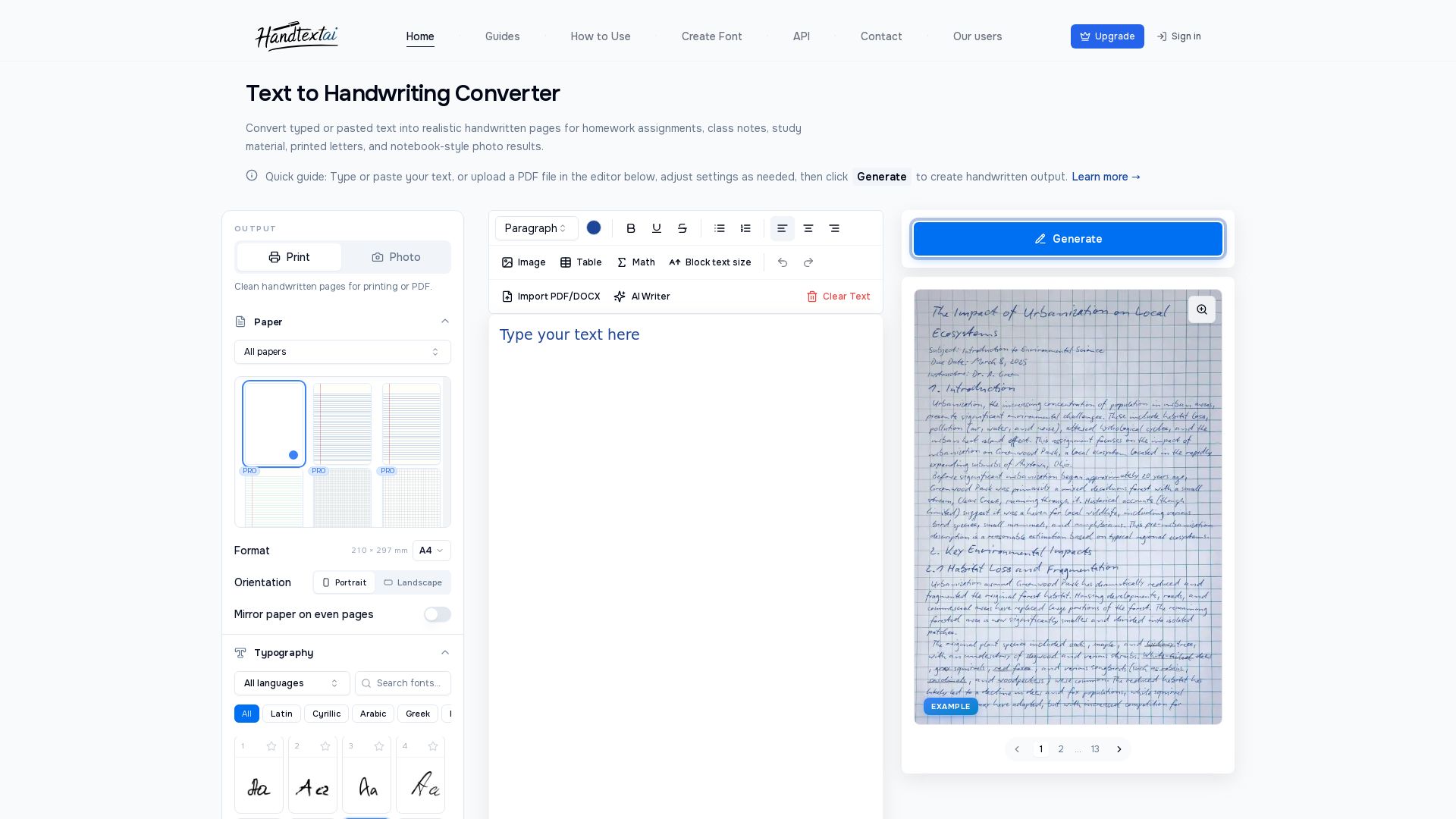1456x819 pixels.
Task: Click the Handtextai logo
Action: pos(297,36)
